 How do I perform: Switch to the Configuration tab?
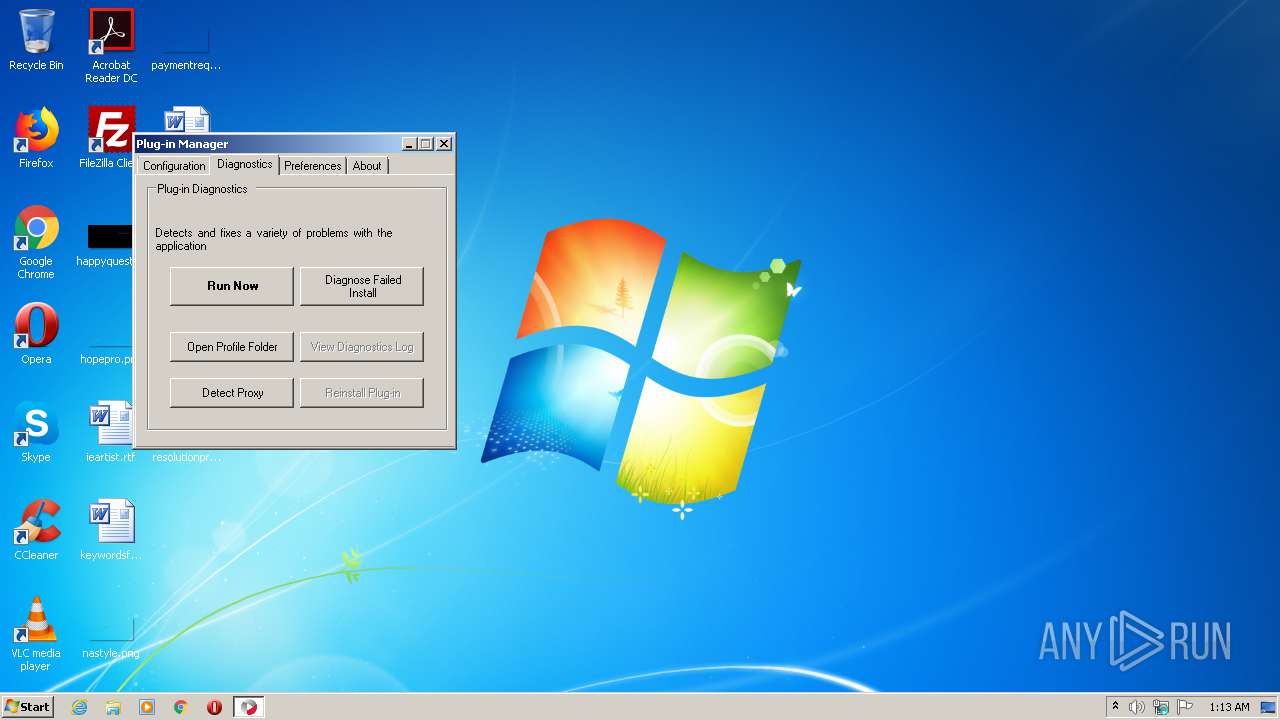pos(174,166)
